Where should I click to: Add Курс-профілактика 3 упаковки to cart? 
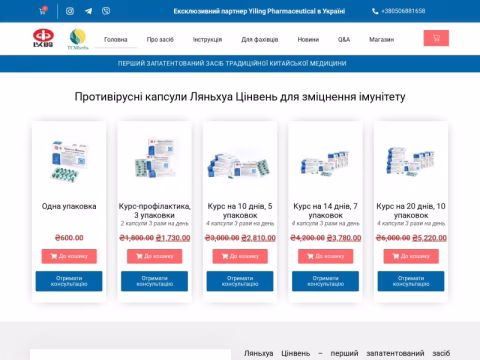155,256
